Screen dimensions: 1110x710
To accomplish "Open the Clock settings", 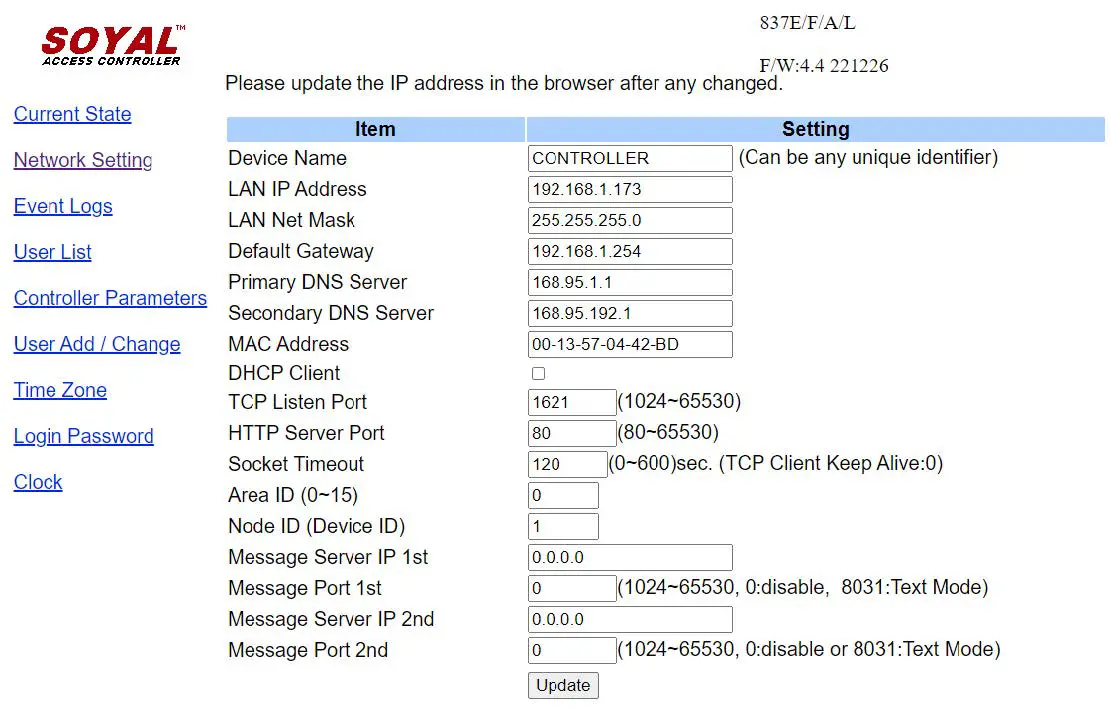I will click(38, 483).
